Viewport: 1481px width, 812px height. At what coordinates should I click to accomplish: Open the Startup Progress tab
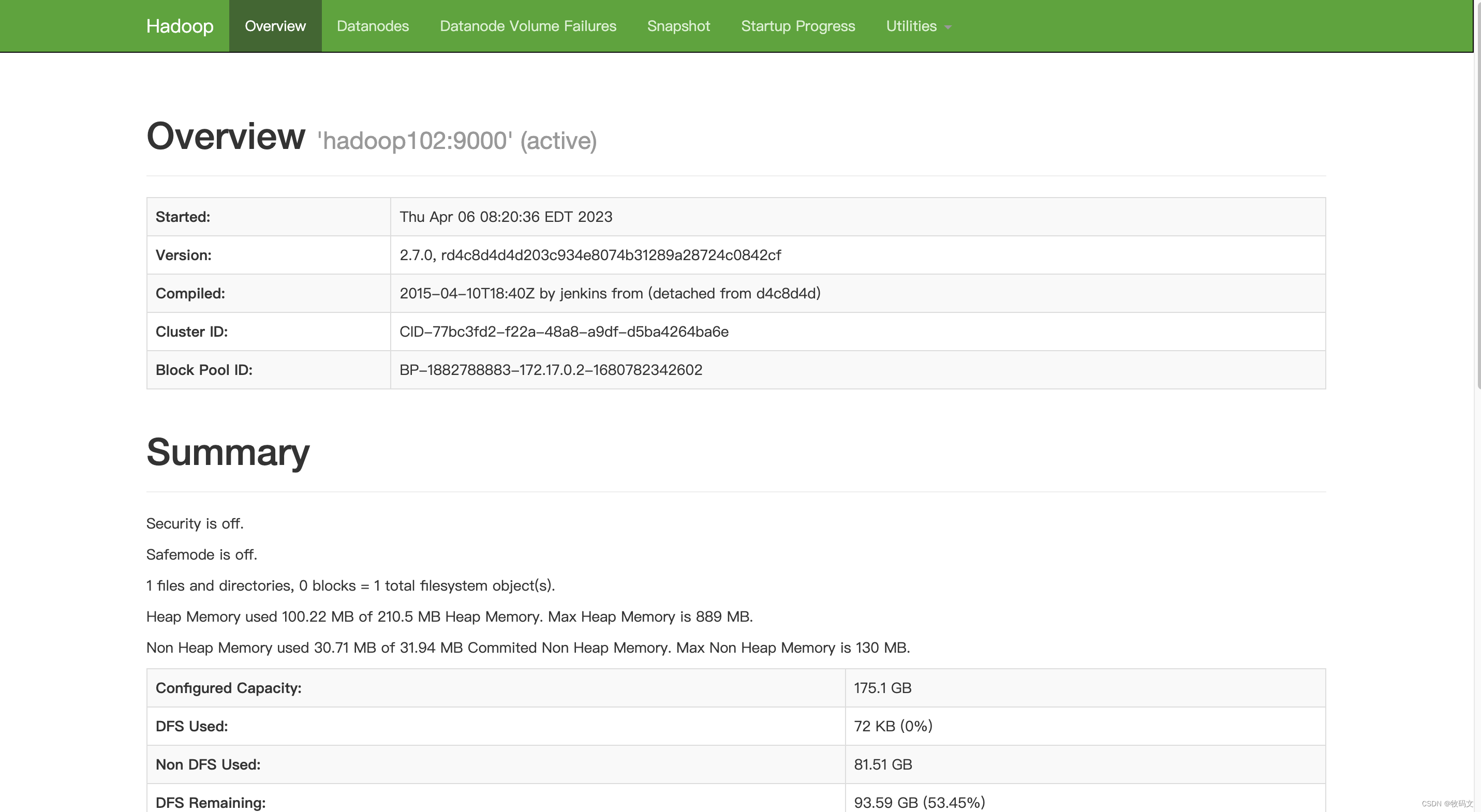point(797,26)
